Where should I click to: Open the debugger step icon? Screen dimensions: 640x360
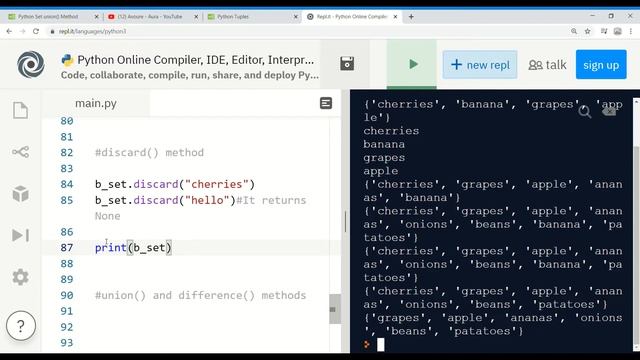click(x=20, y=235)
